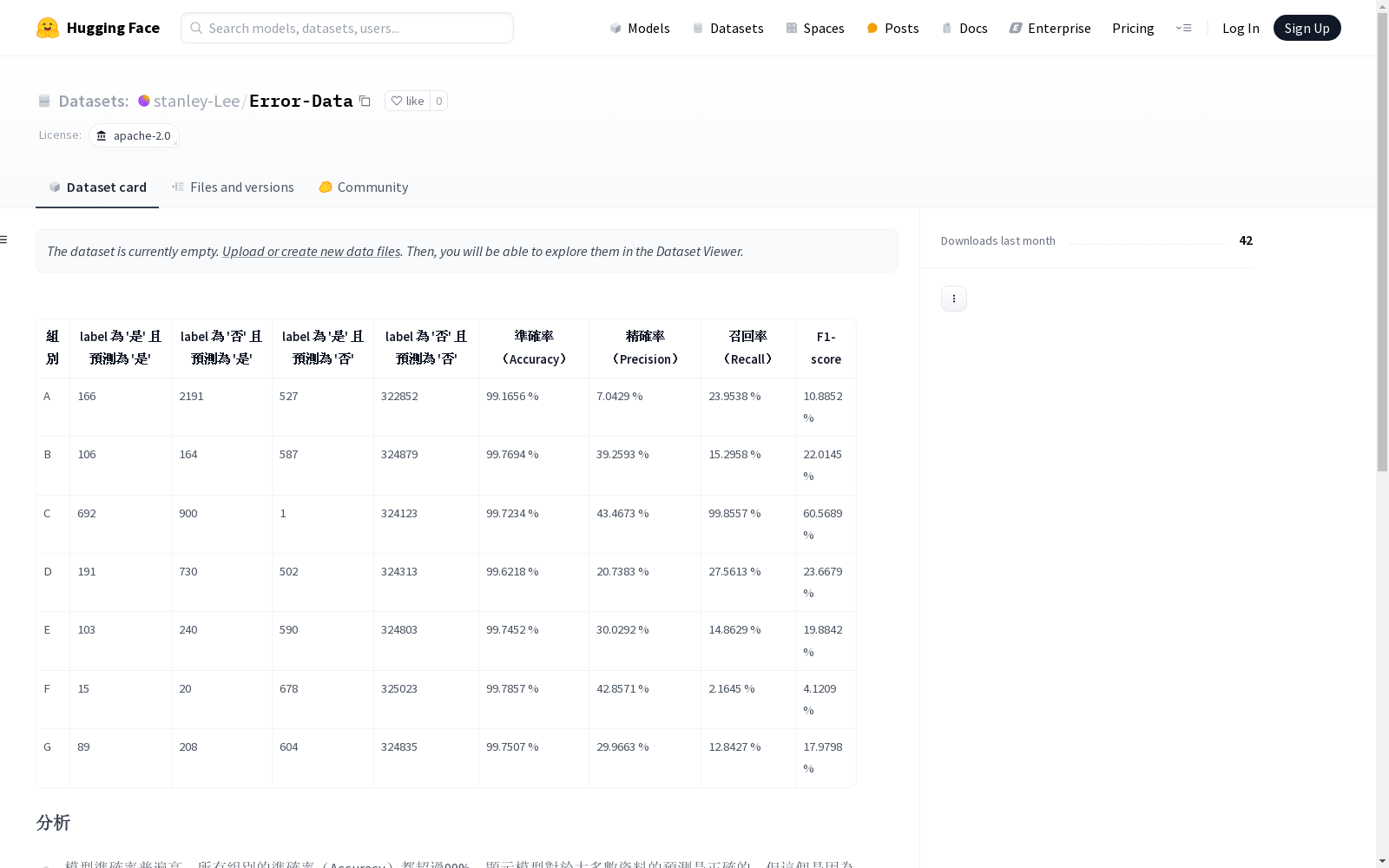The width and height of the screenshot is (1389, 868).
Task: Click the Datasets: breadcrumb label
Action: (x=93, y=101)
